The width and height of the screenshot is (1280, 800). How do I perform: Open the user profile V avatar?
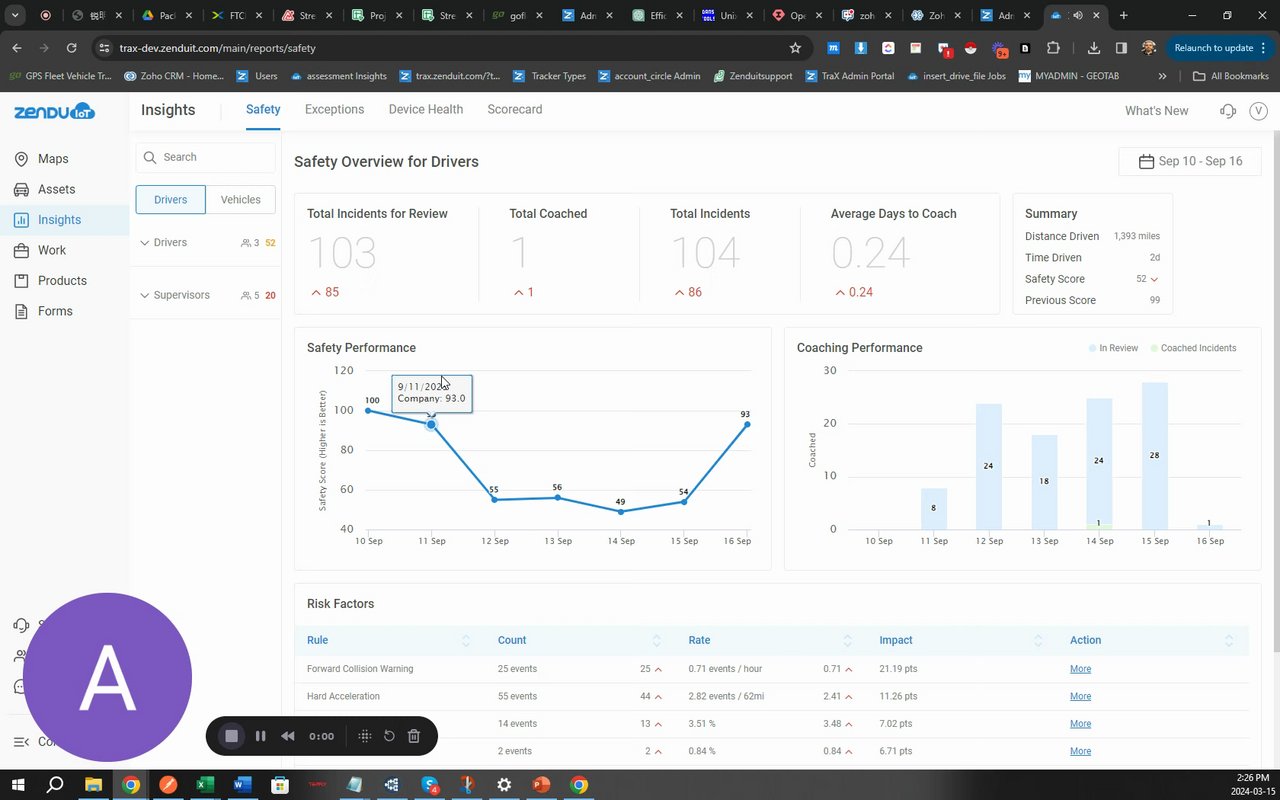tap(1258, 111)
